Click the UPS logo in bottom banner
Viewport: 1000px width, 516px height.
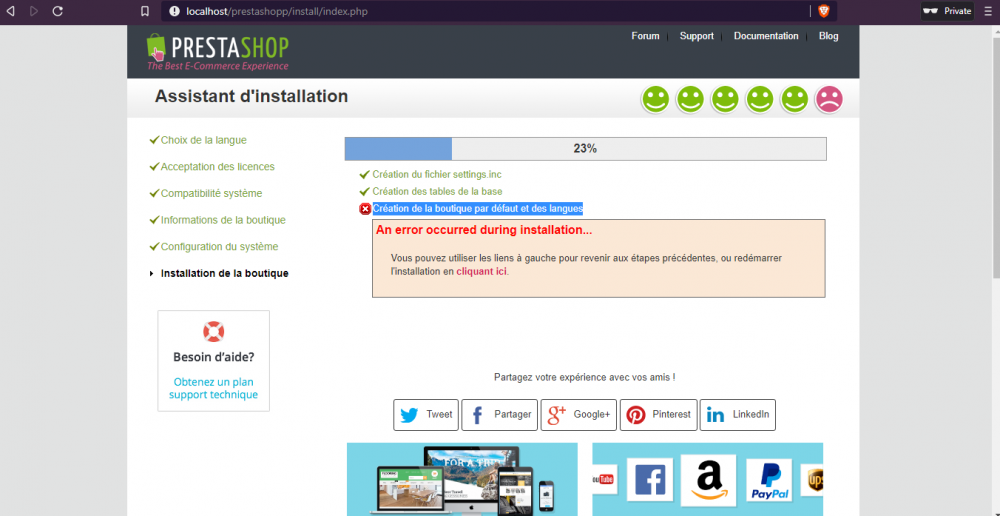[812, 480]
